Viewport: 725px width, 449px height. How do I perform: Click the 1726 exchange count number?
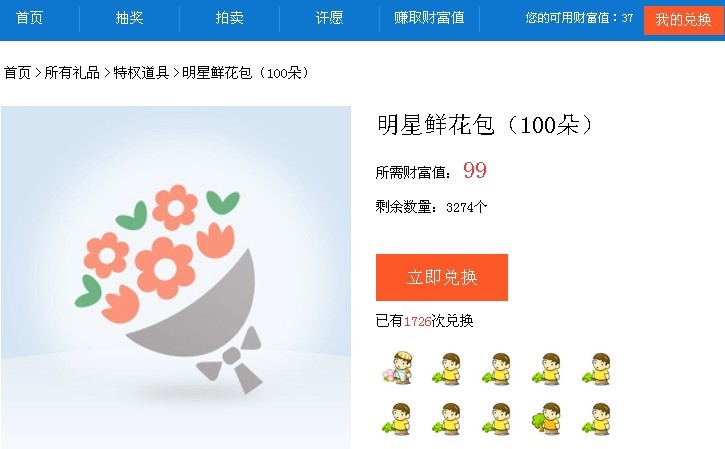pyautogui.click(x=418, y=321)
